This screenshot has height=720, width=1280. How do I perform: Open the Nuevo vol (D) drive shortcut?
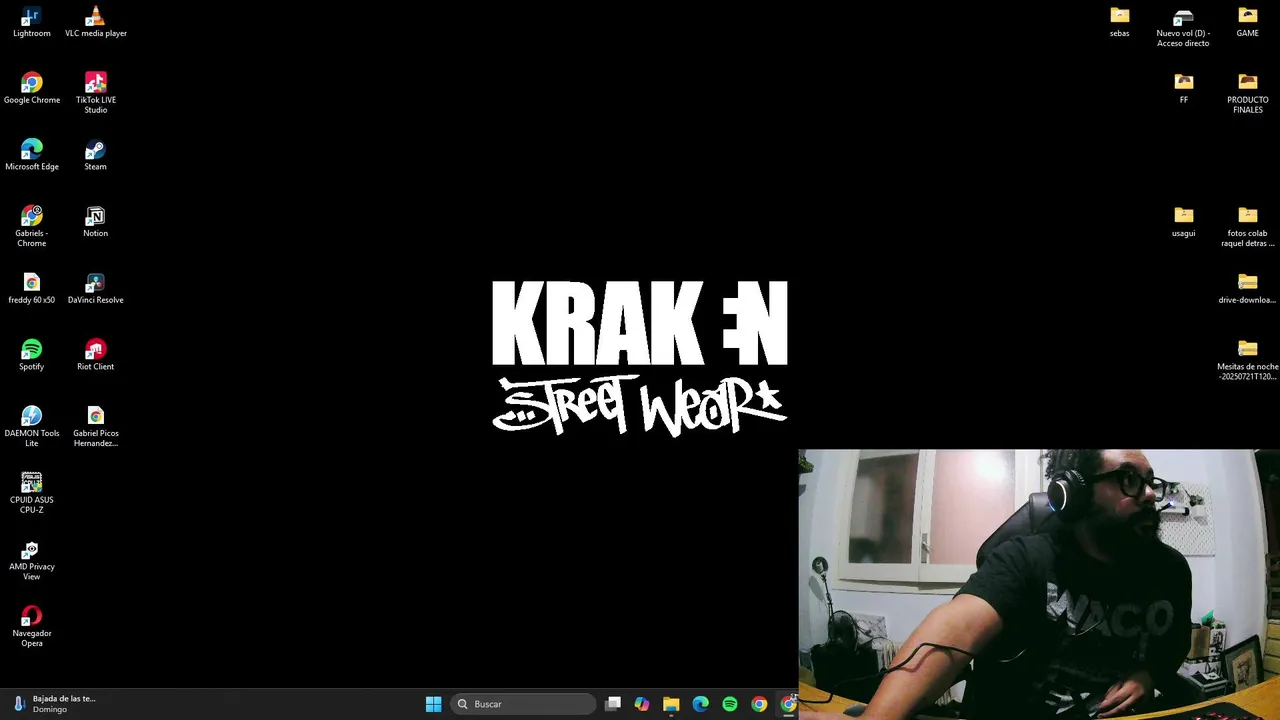pyautogui.click(x=1183, y=27)
